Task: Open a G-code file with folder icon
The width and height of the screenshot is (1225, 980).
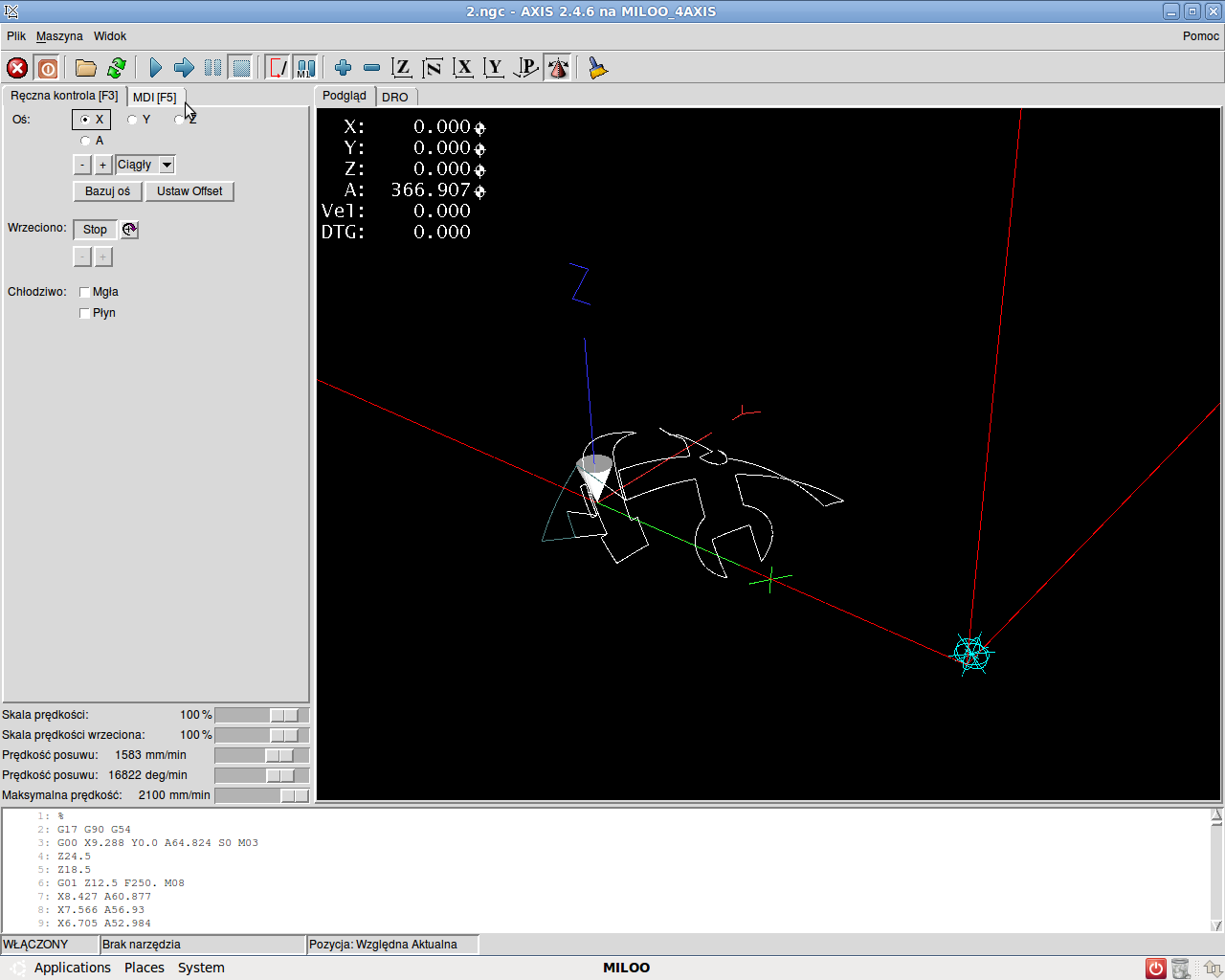Action: click(x=86, y=68)
